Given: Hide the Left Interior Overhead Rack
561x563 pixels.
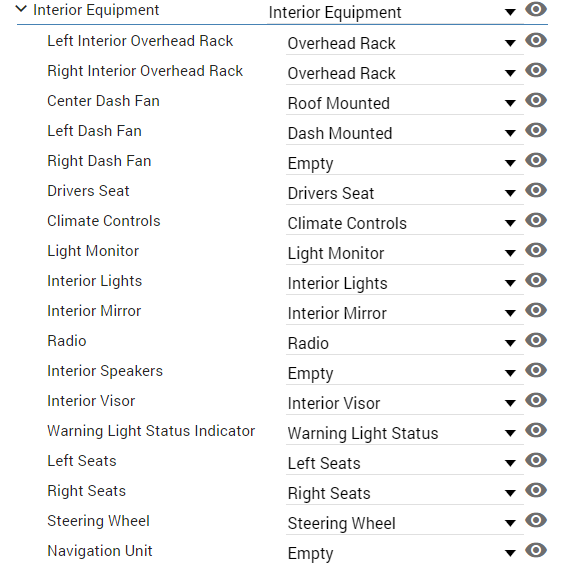Looking at the screenshot, I should pyautogui.click(x=536, y=40).
